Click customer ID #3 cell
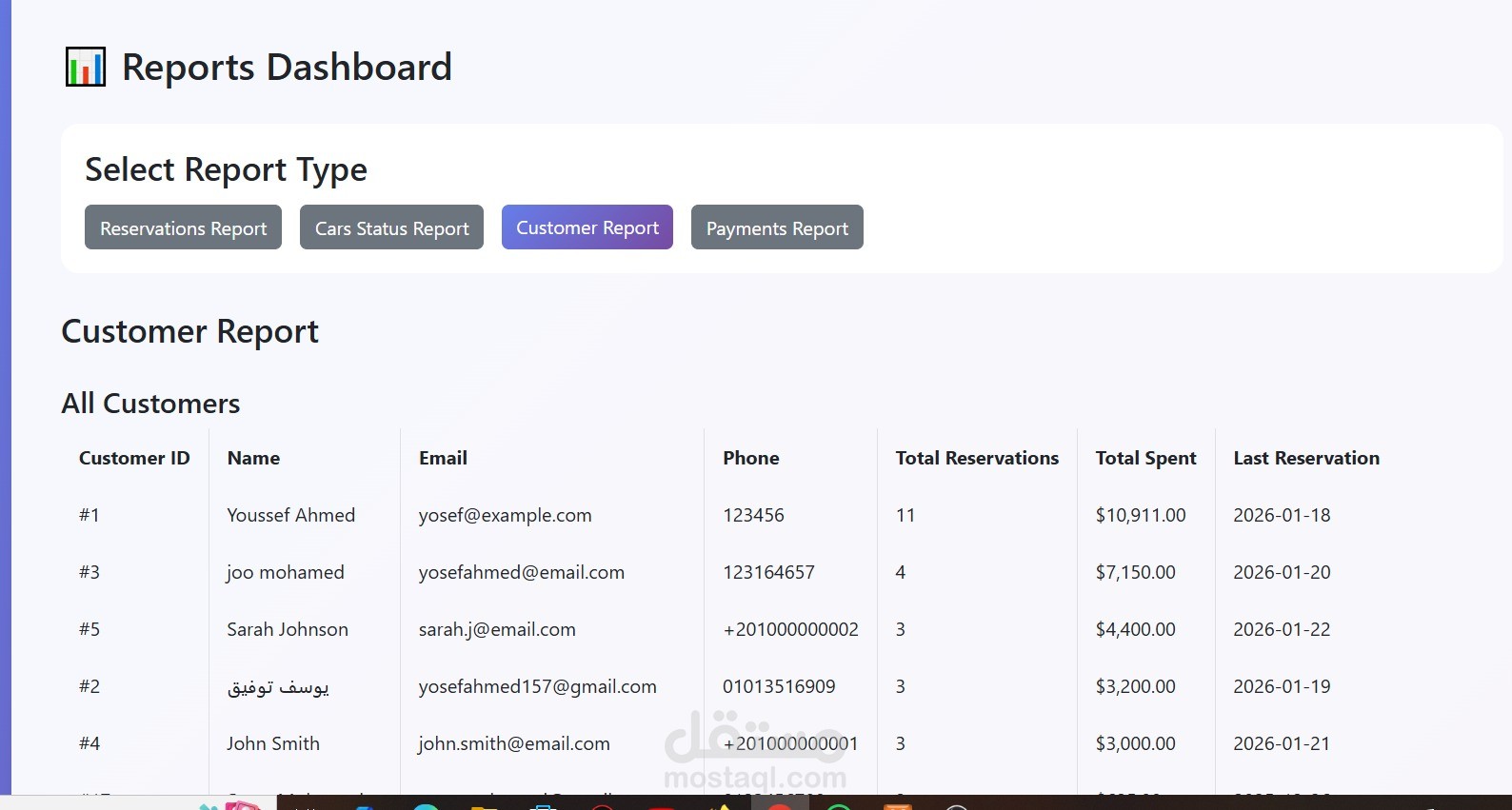 pos(90,572)
